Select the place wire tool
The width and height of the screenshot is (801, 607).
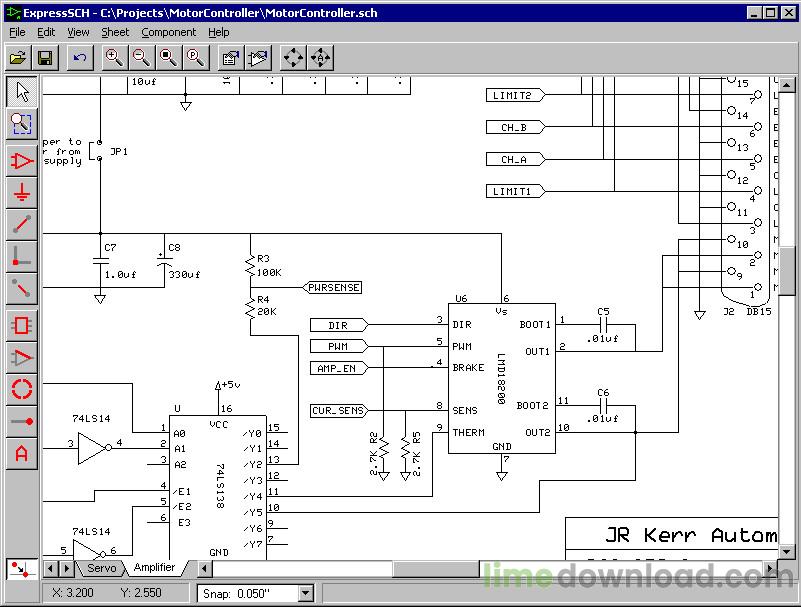click(22, 225)
